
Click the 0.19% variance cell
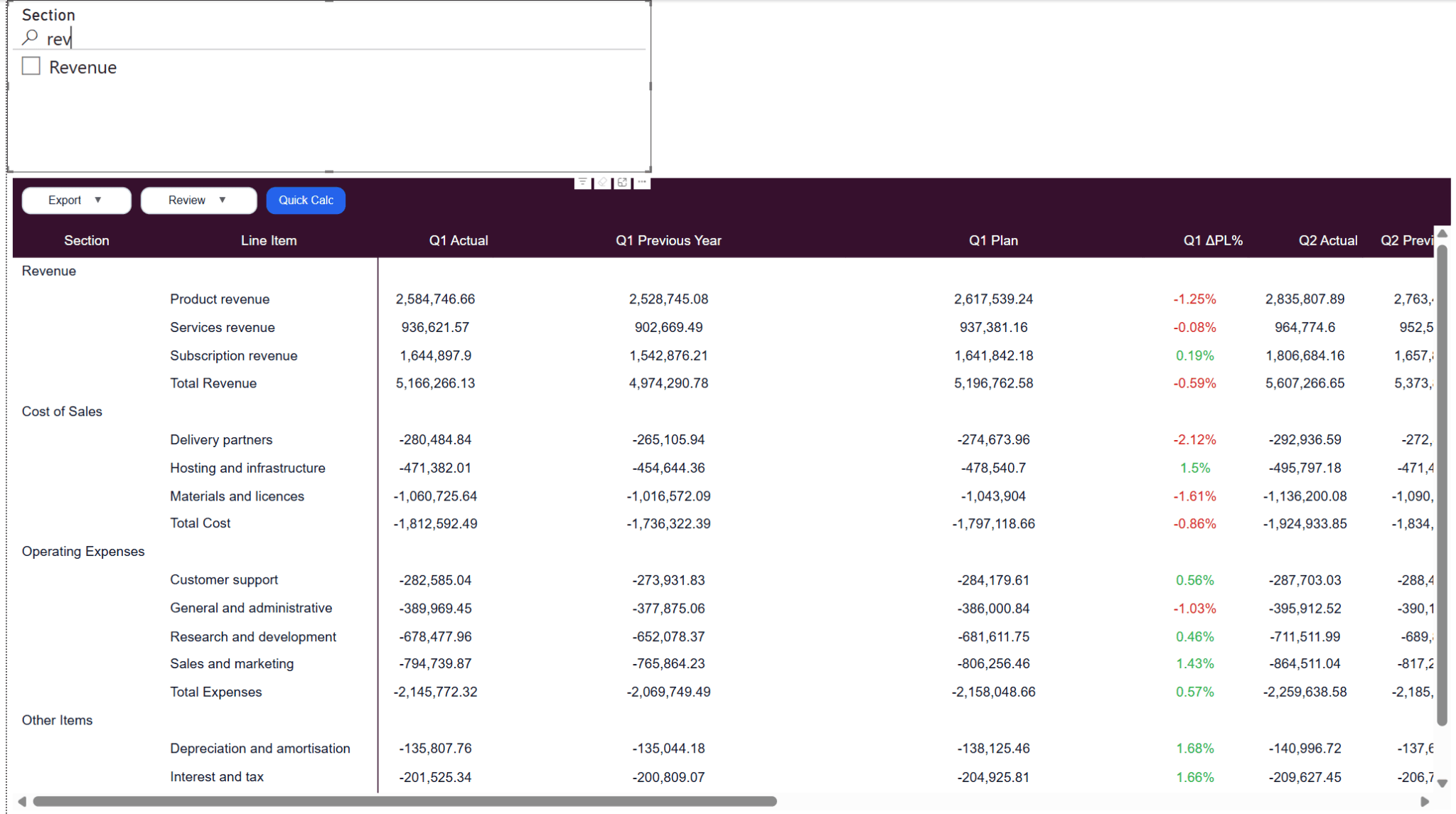(1194, 355)
